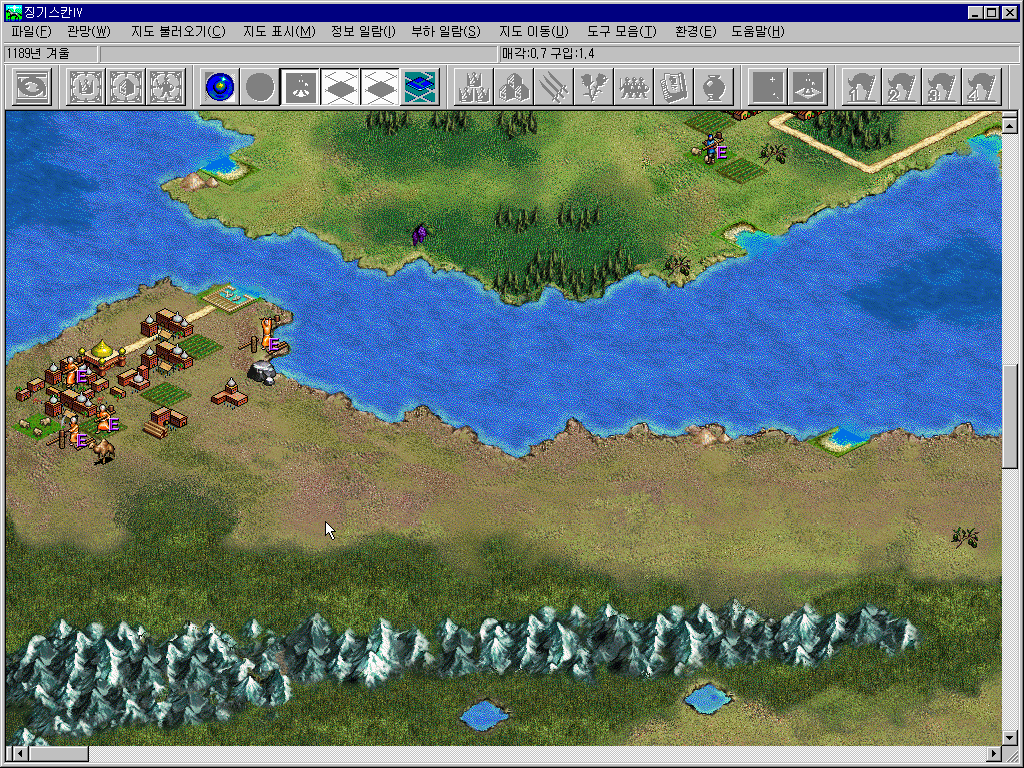Toggle the first diamond grid overlay button
Screen dimensions: 1024x768
click(340, 86)
